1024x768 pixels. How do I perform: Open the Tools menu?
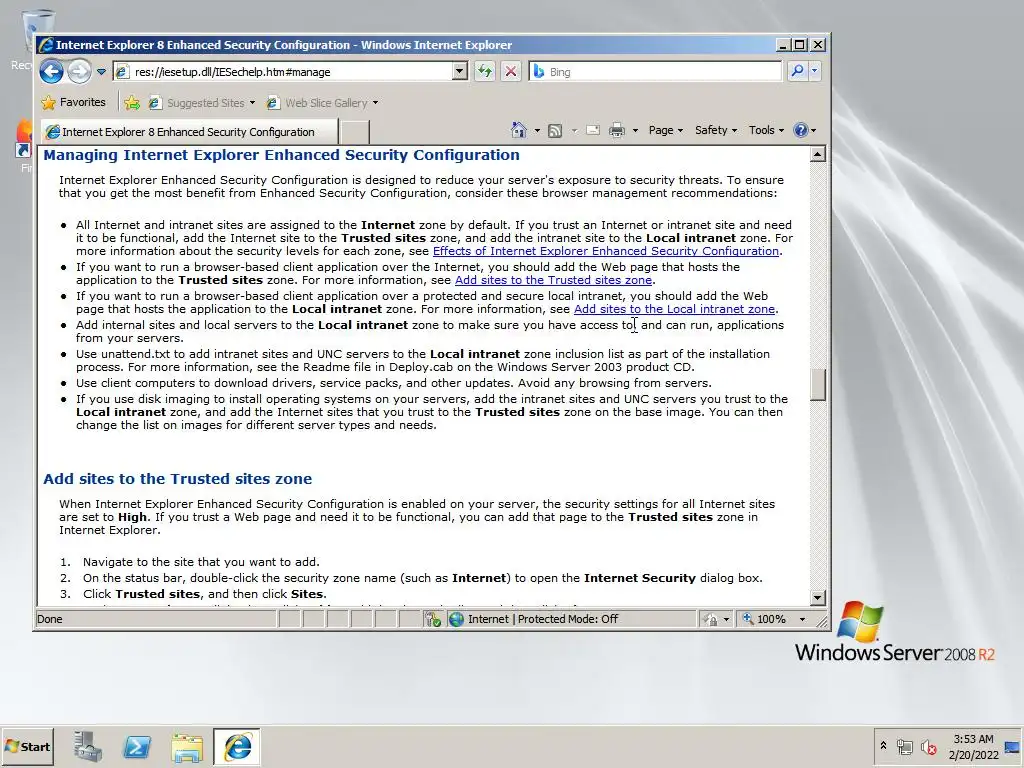(x=766, y=130)
